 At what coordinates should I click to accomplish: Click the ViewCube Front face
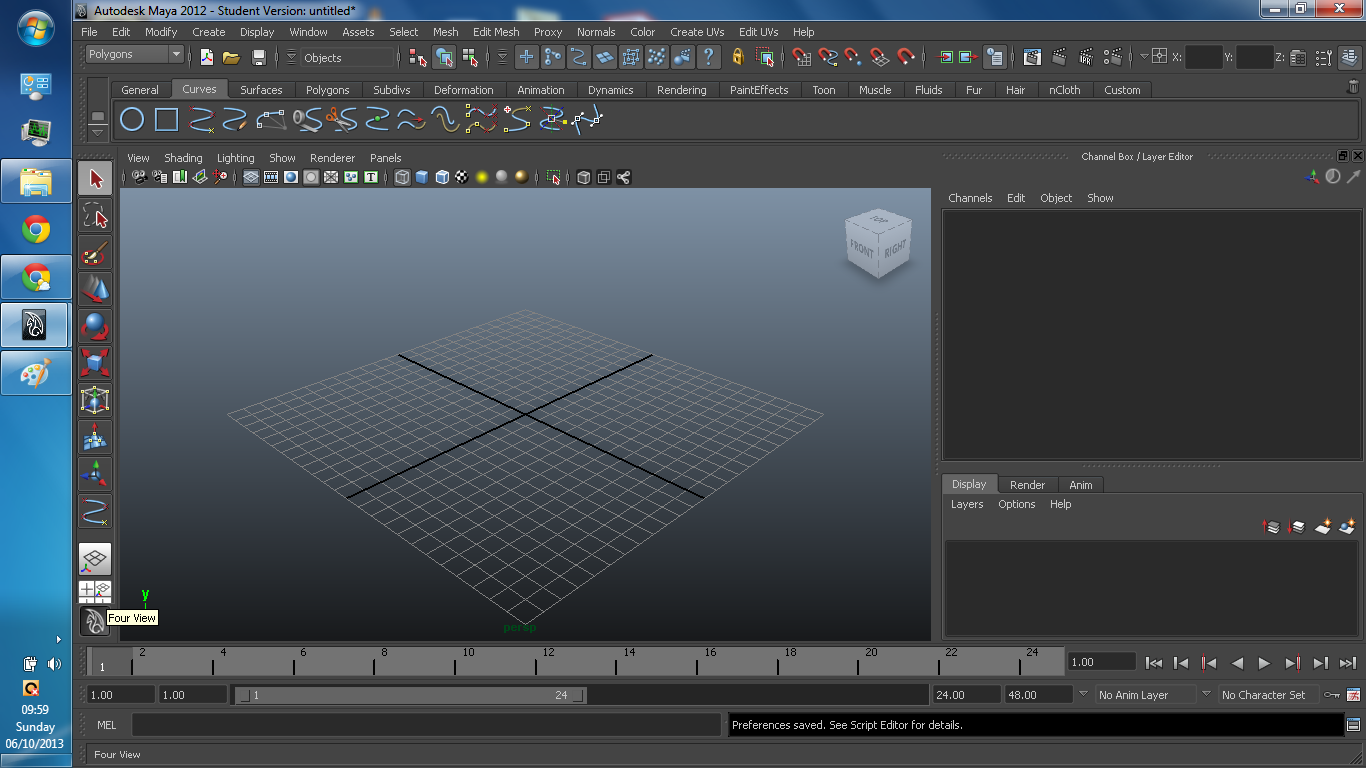pos(862,248)
